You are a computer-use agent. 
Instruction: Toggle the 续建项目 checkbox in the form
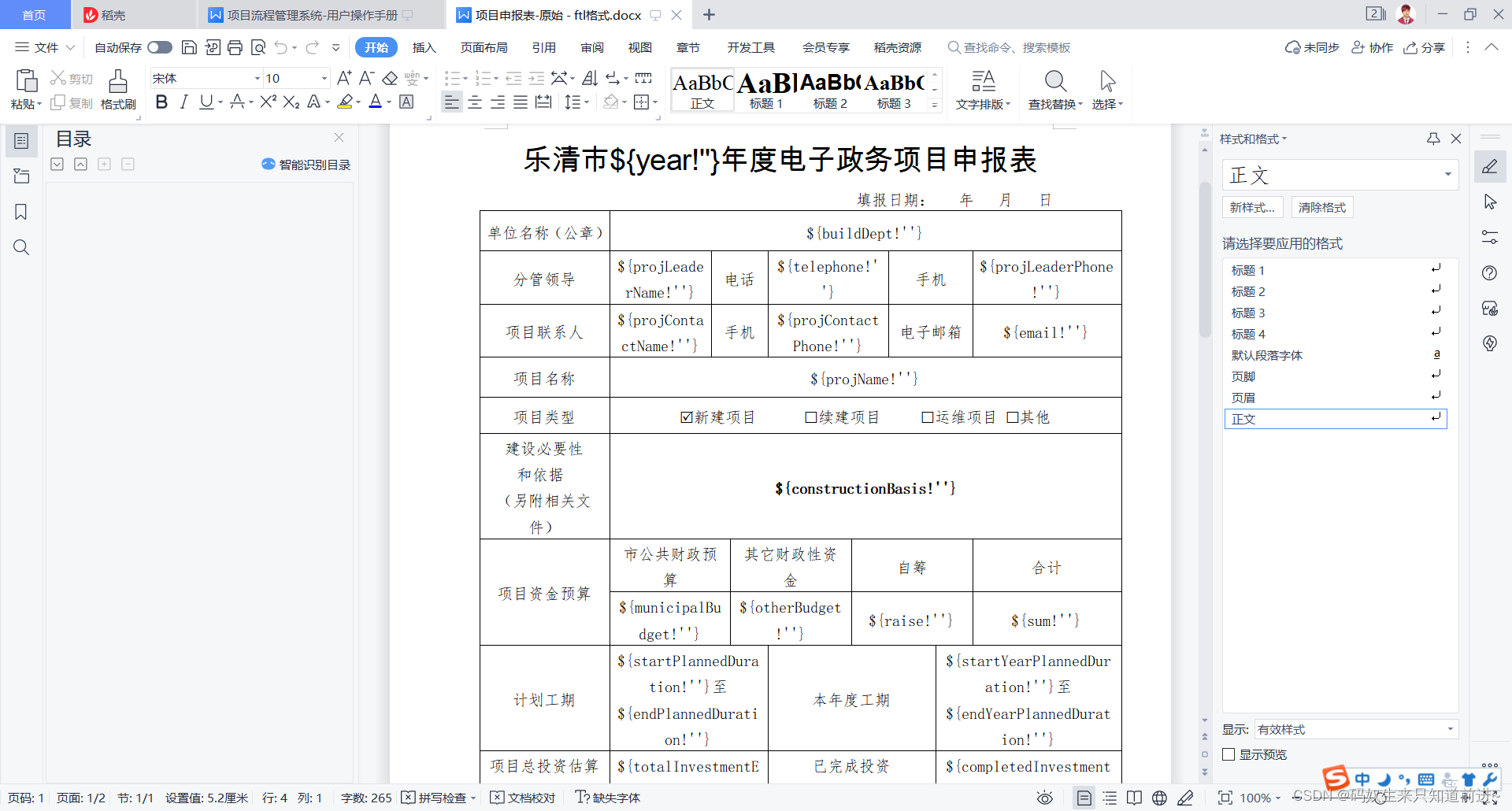[811, 417]
